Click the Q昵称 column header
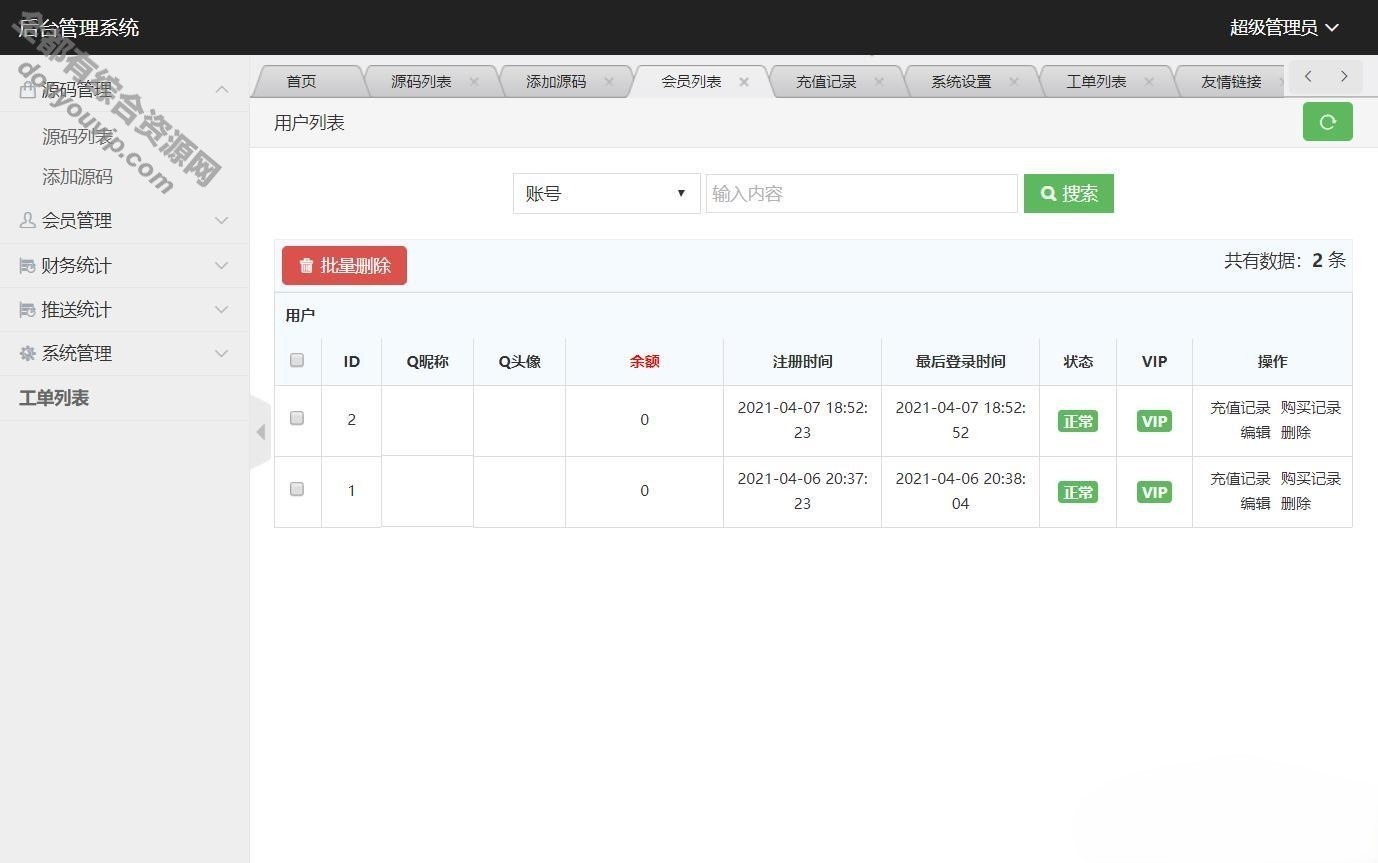The width and height of the screenshot is (1378, 863). point(427,361)
